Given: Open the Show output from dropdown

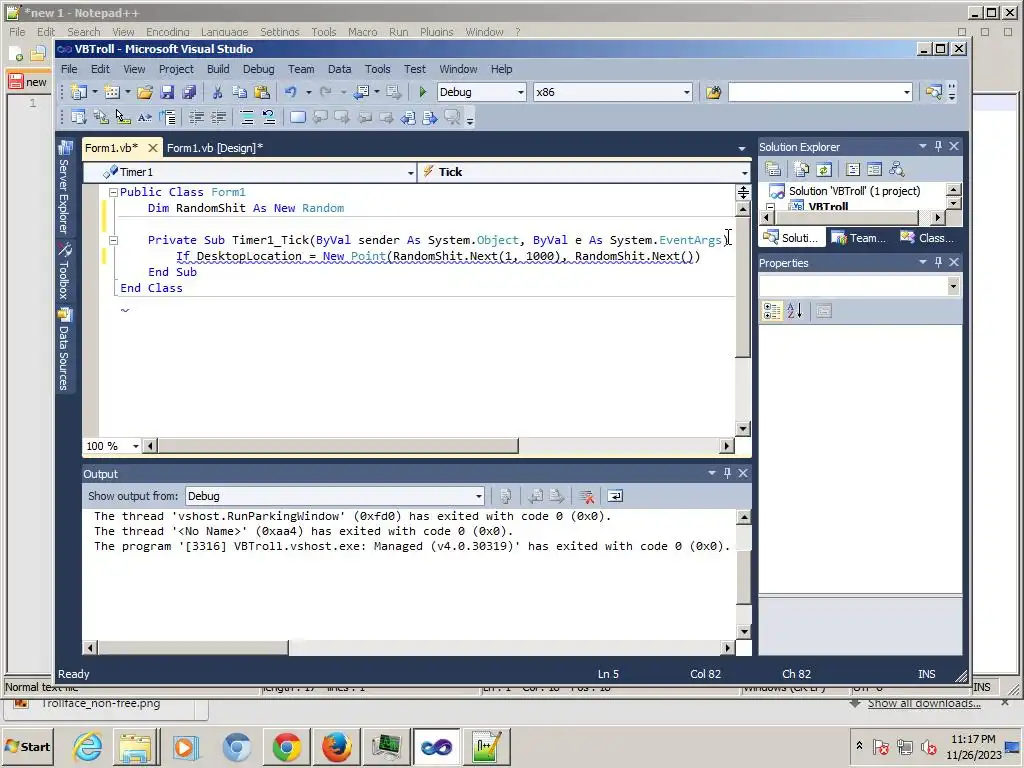Looking at the screenshot, I should [479, 496].
